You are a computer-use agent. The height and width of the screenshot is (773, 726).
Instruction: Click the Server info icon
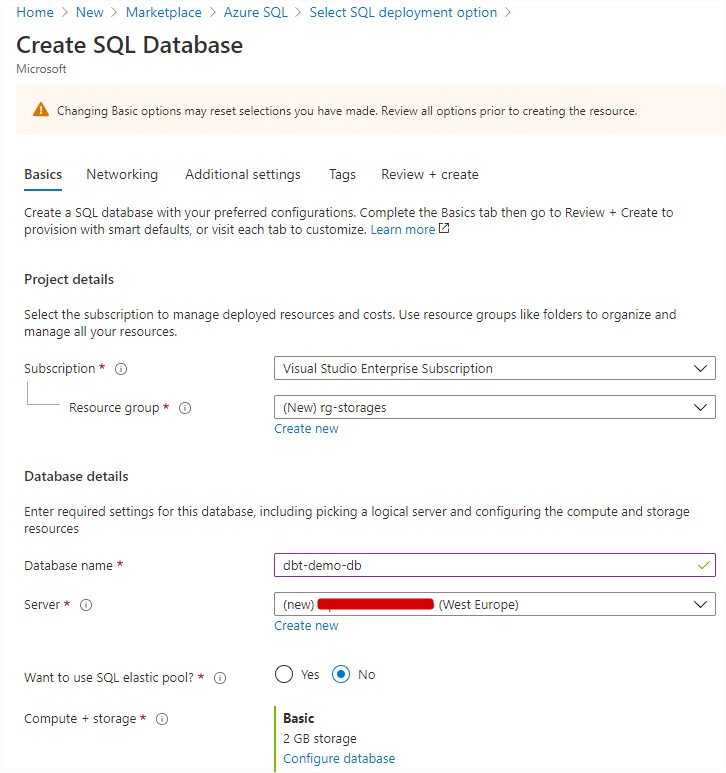coord(86,605)
